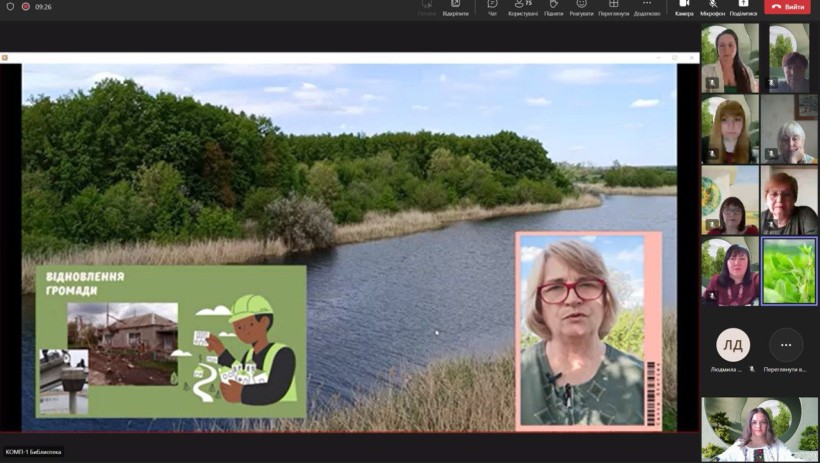Select the tile with framed wall picture
Screen dimensions: 820x463
789,129
